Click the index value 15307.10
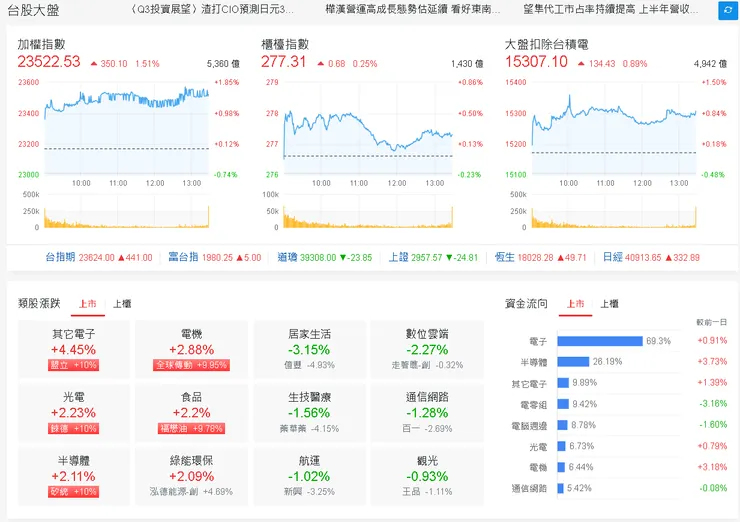The image size is (740, 522). (536, 62)
